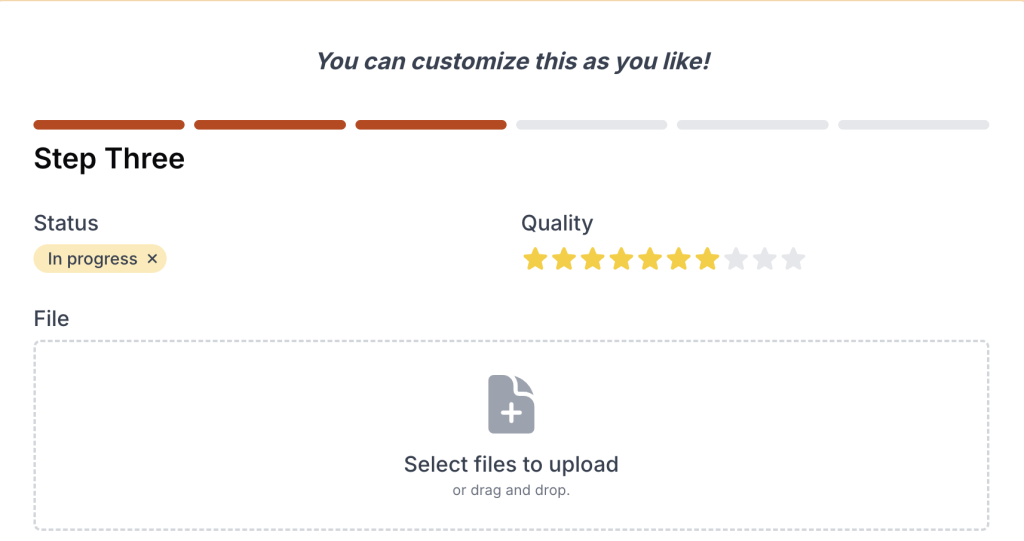Set Quality rating to two stars
This screenshot has width=1024, height=541.
pos(564,260)
